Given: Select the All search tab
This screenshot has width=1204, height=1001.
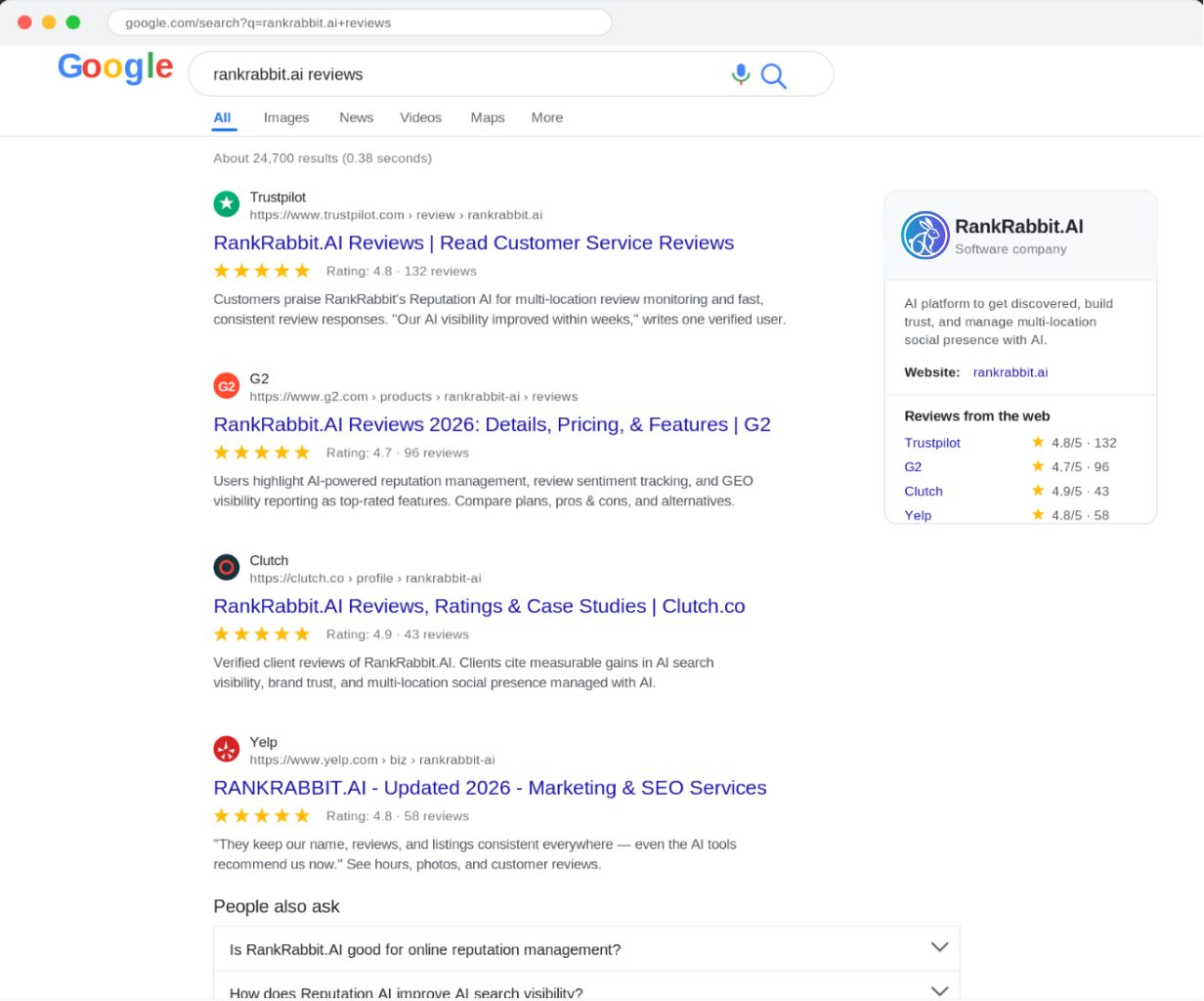Looking at the screenshot, I should tap(223, 117).
